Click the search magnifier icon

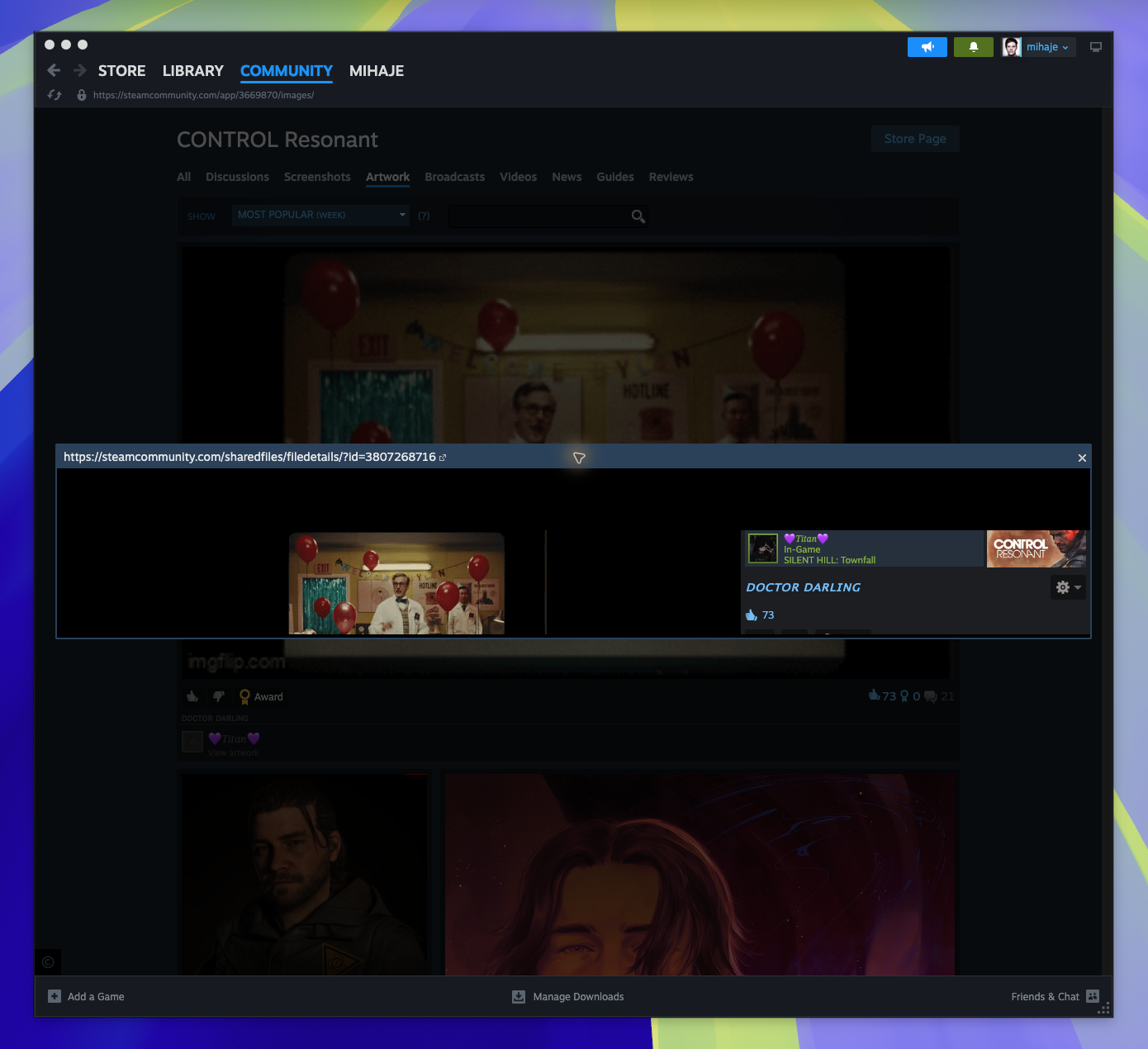coord(638,216)
